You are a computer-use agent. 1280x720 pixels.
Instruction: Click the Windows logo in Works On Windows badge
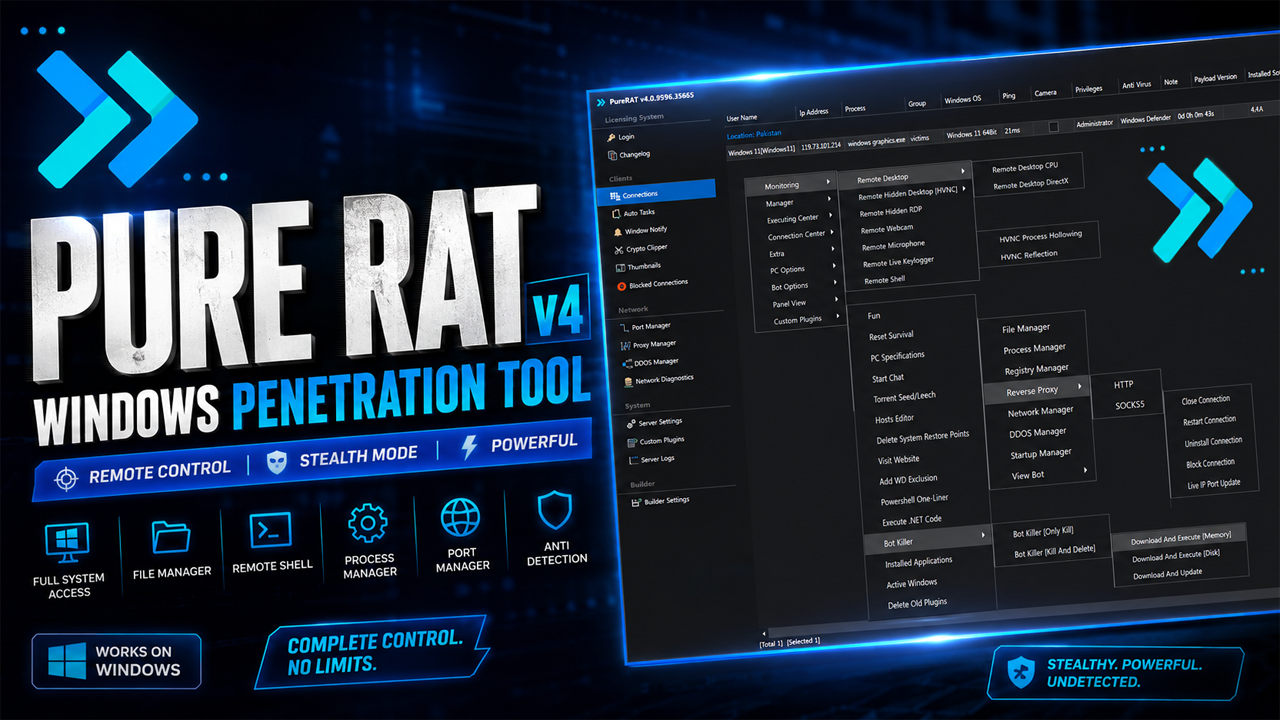pyautogui.click(x=68, y=662)
